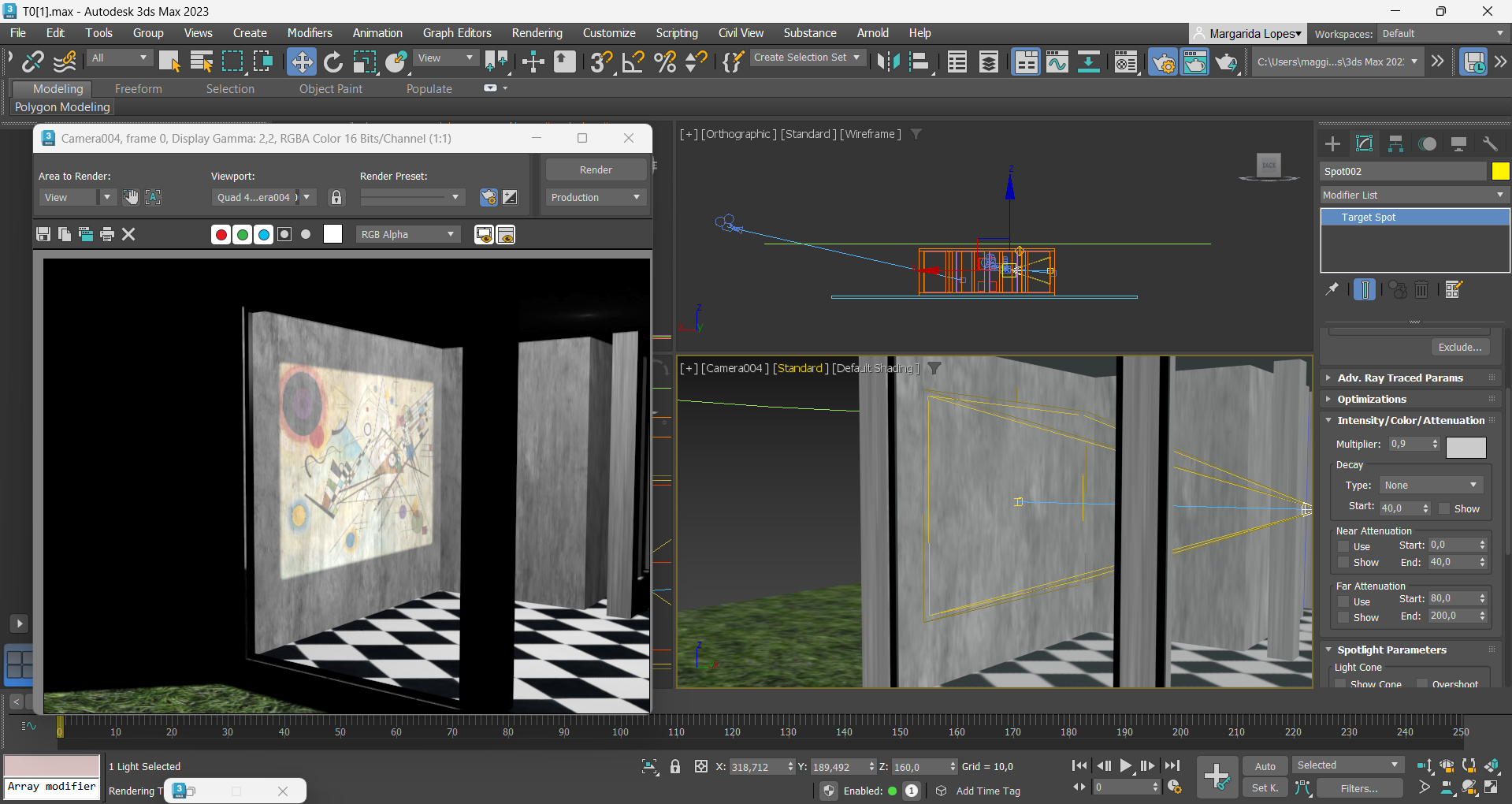Open the Render Setup dialog
The height and width of the screenshot is (804, 1512).
pyautogui.click(x=1163, y=61)
